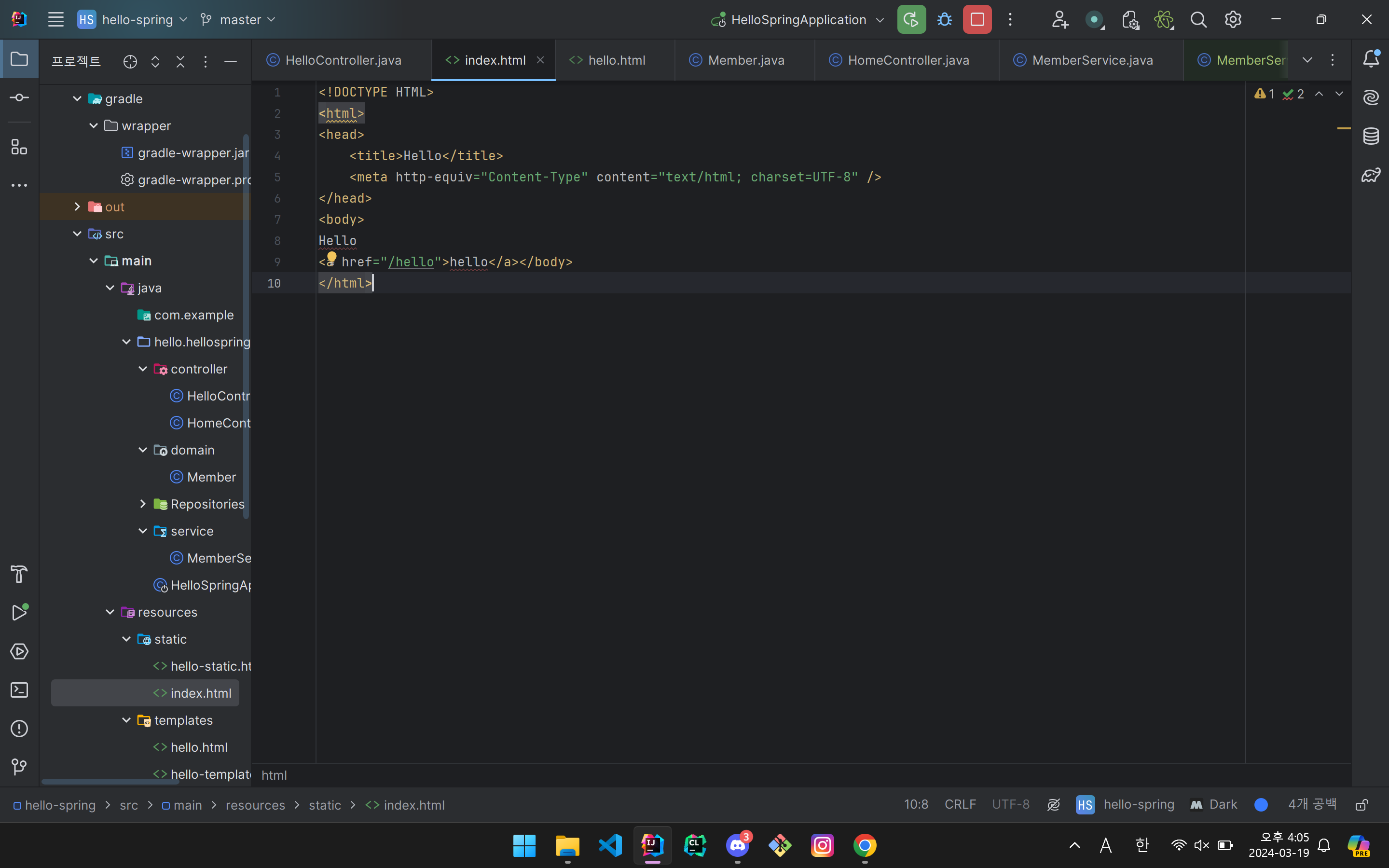This screenshot has width=1389, height=868.
Task: Open Google Chrome from taskbar
Action: (x=865, y=845)
